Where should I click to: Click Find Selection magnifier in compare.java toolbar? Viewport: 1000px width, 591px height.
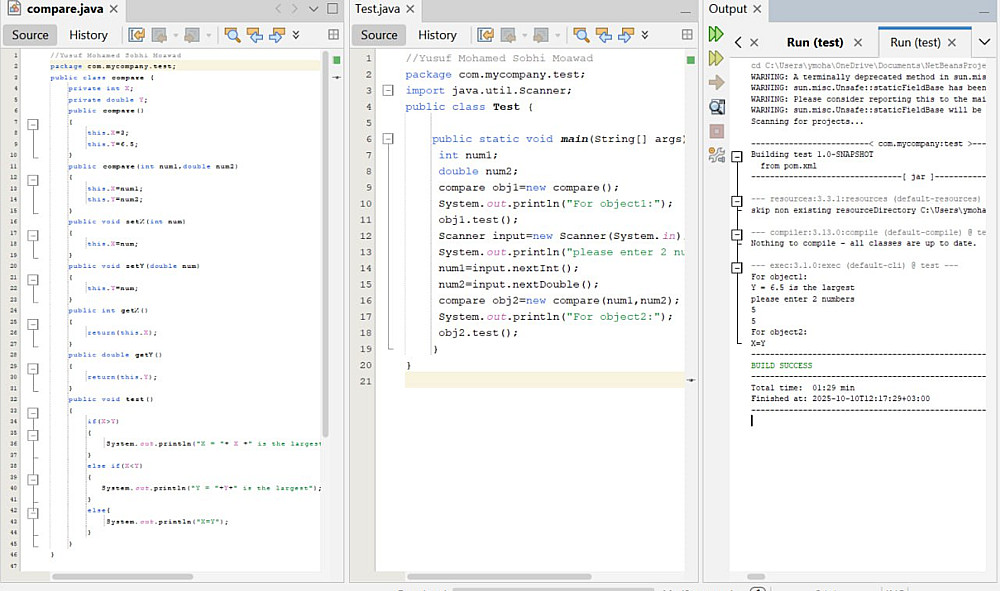tap(232, 35)
